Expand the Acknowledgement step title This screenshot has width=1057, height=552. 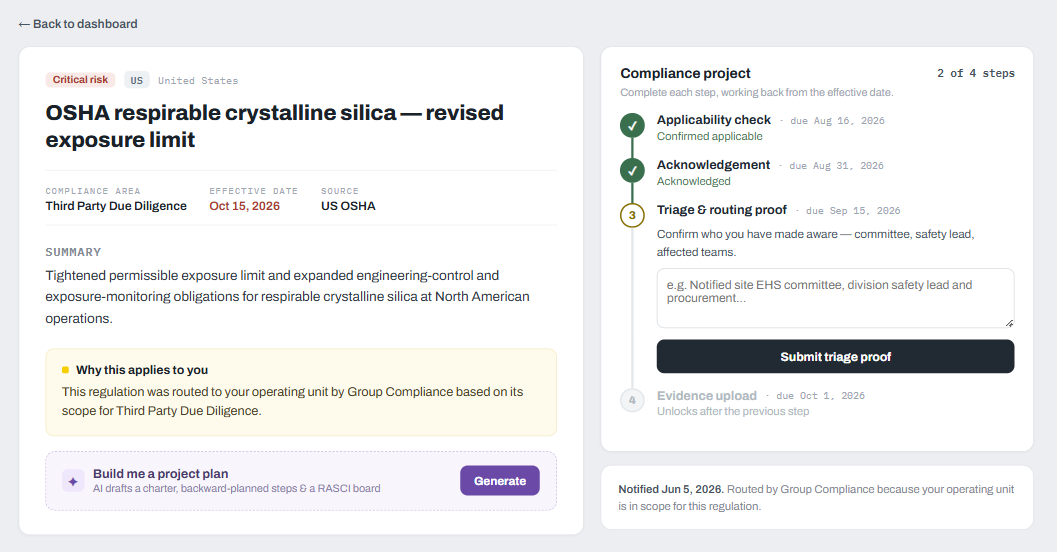pyautogui.click(x=713, y=165)
